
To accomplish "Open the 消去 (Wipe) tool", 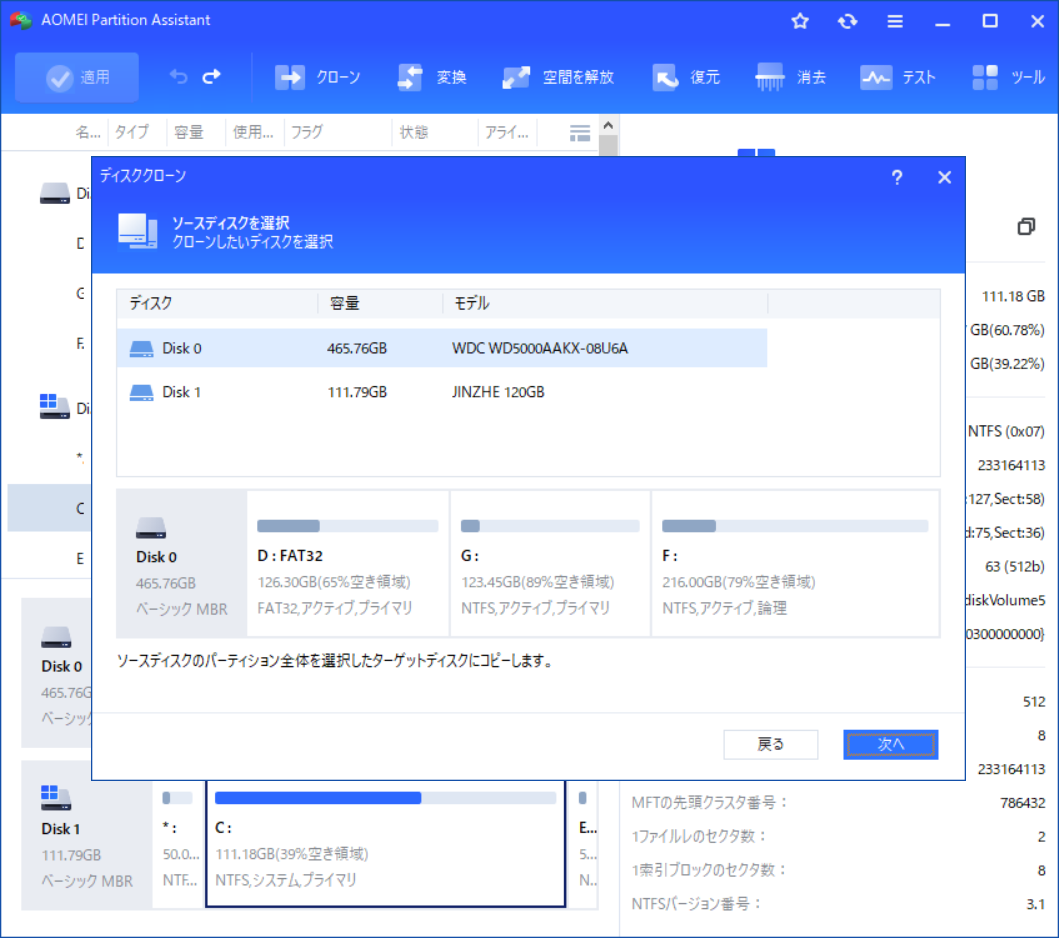I will point(791,77).
